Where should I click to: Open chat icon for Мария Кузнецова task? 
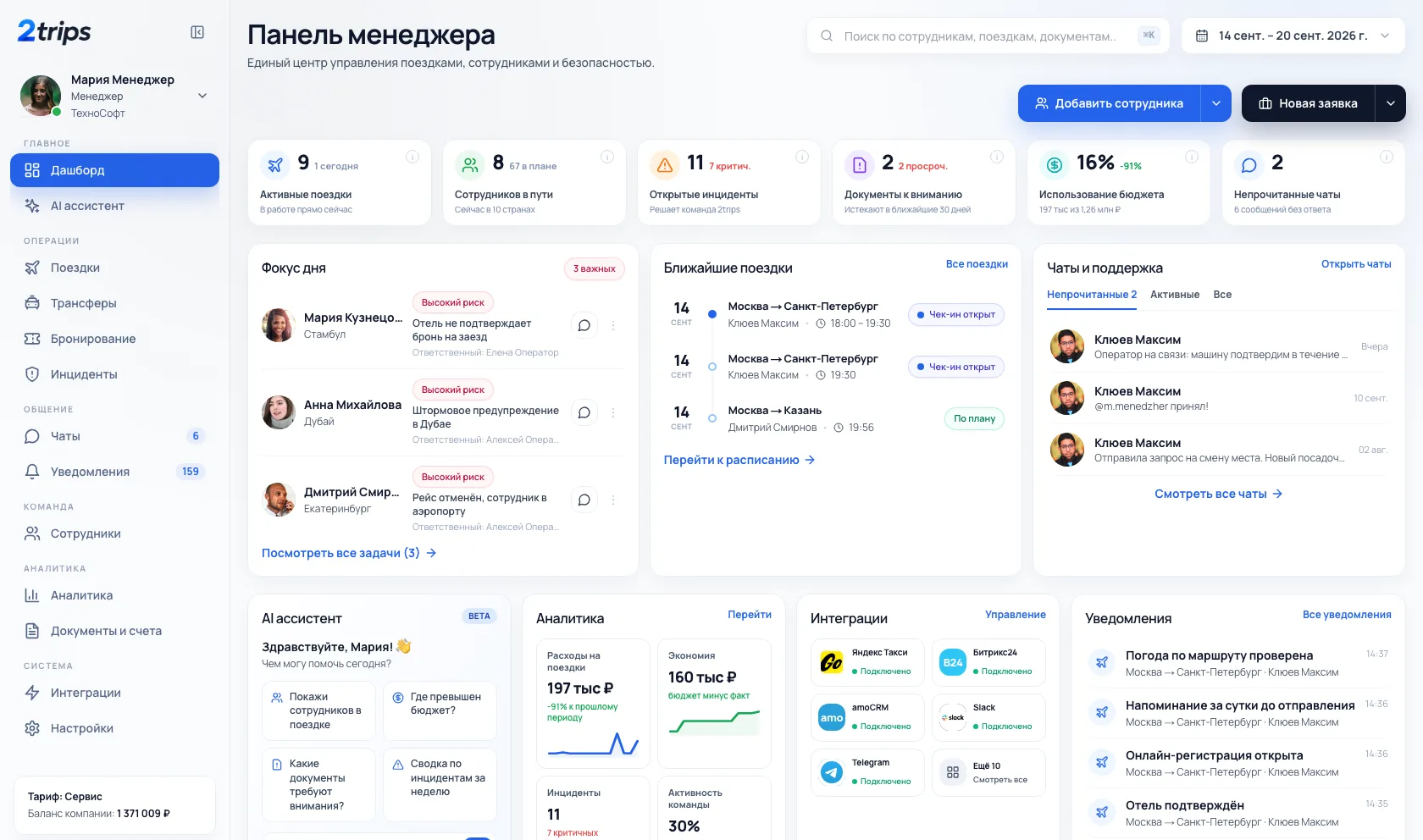(x=584, y=325)
